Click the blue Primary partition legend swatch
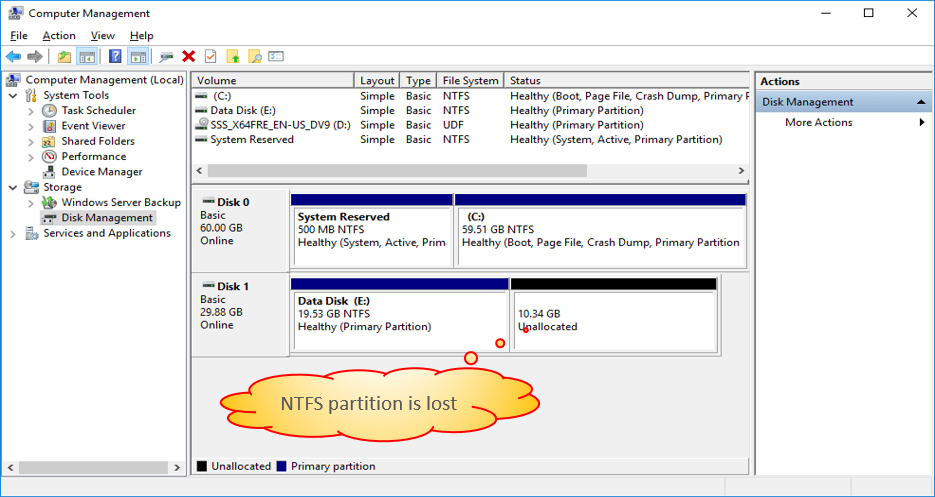 coord(282,466)
